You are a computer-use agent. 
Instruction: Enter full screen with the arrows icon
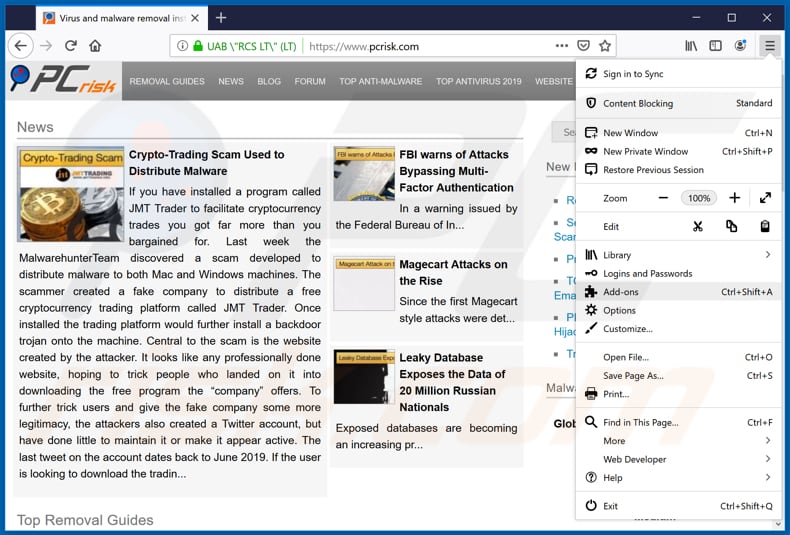click(765, 198)
